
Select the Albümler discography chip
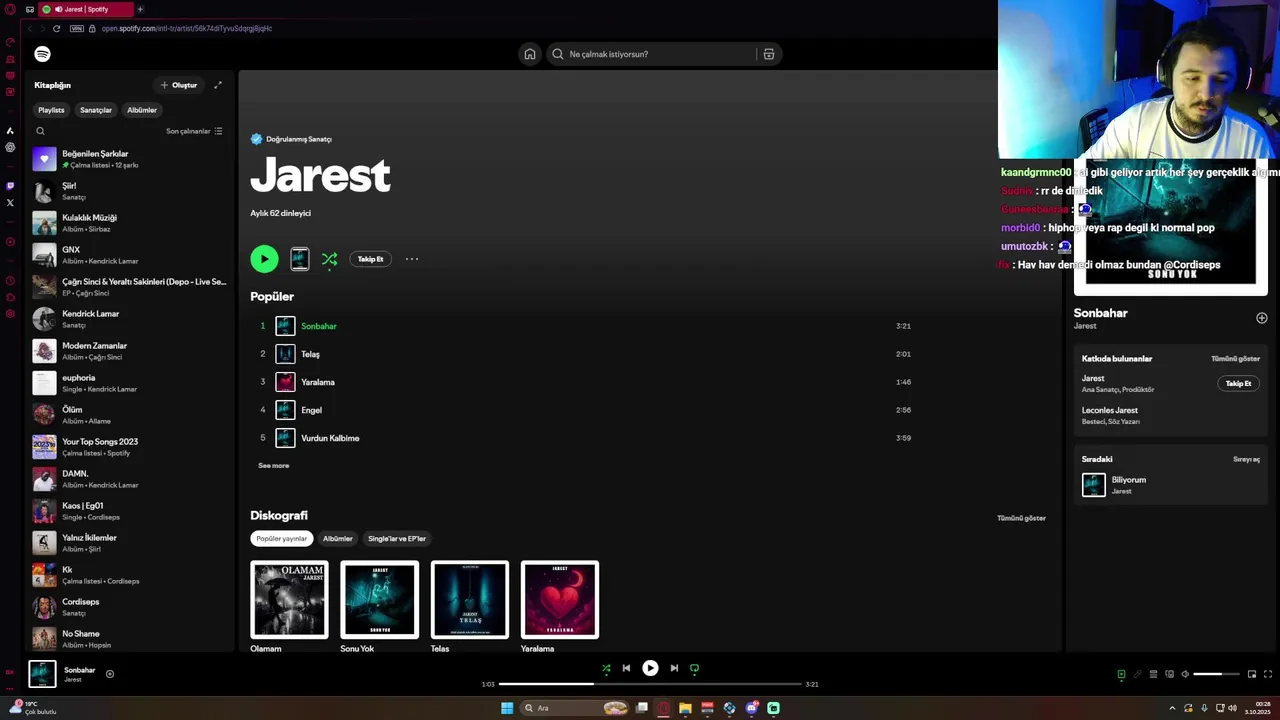[x=338, y=539]
